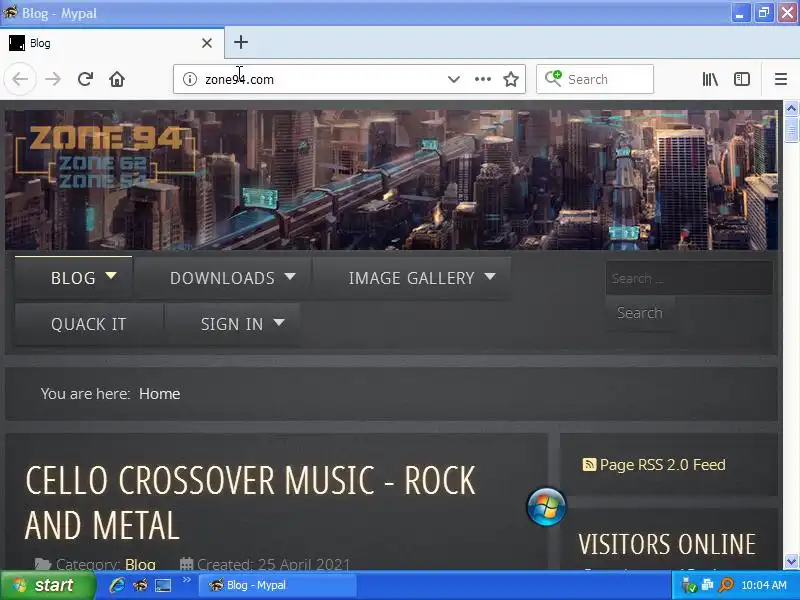This screenshot has height=600, width=800.
Task: Open the browser Home page button
Action: click(117, 79)
